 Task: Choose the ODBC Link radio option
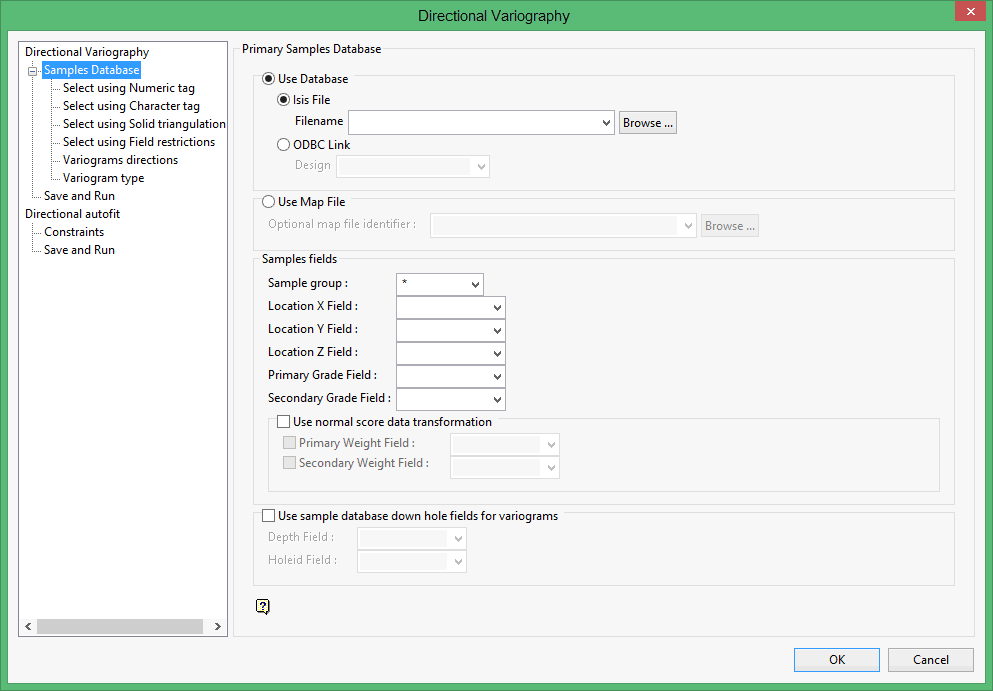pos(284,145)
